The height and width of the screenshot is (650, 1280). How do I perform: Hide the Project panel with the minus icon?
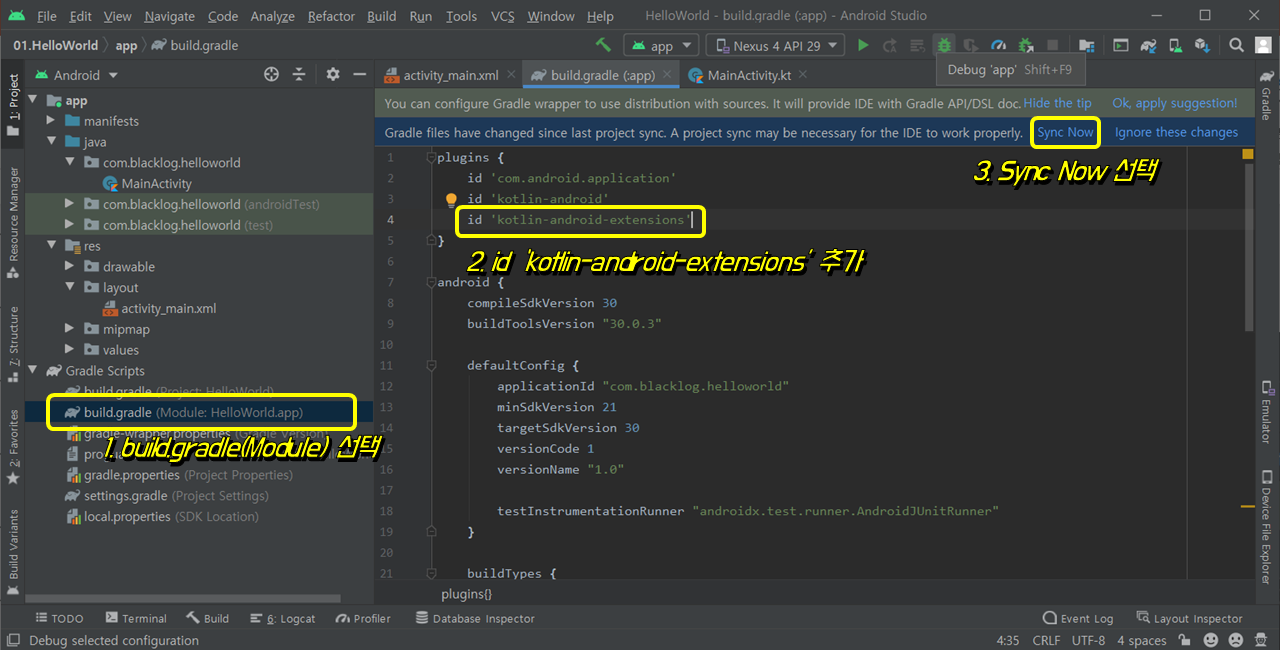coord(359,75)
